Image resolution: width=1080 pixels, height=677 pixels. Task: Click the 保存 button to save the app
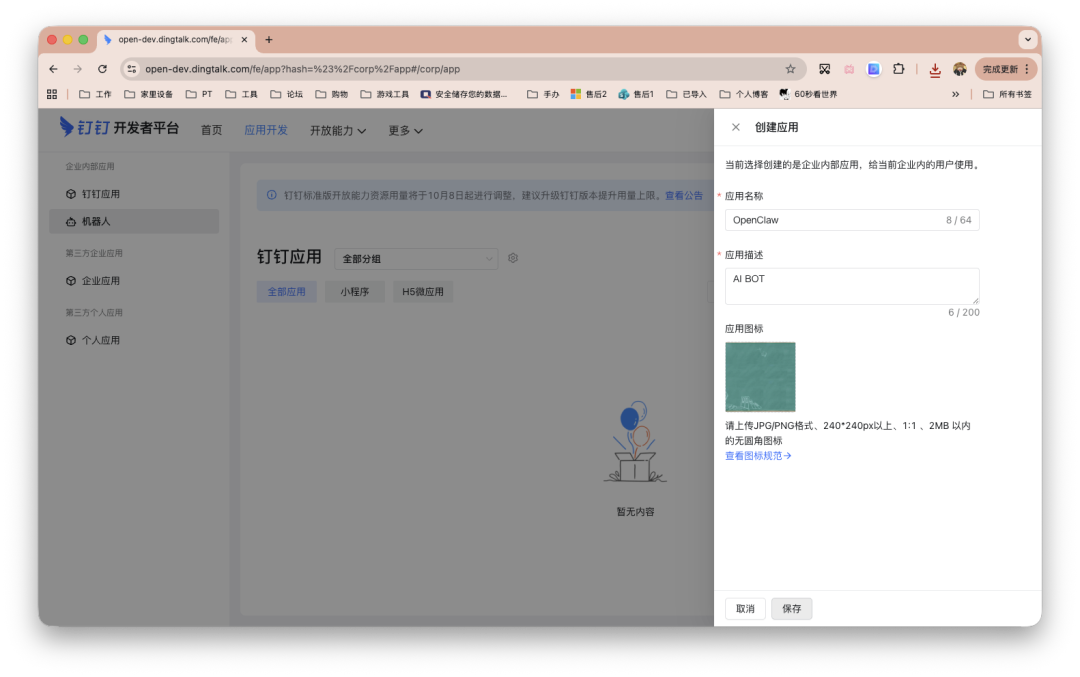click(x=791, y=608)
